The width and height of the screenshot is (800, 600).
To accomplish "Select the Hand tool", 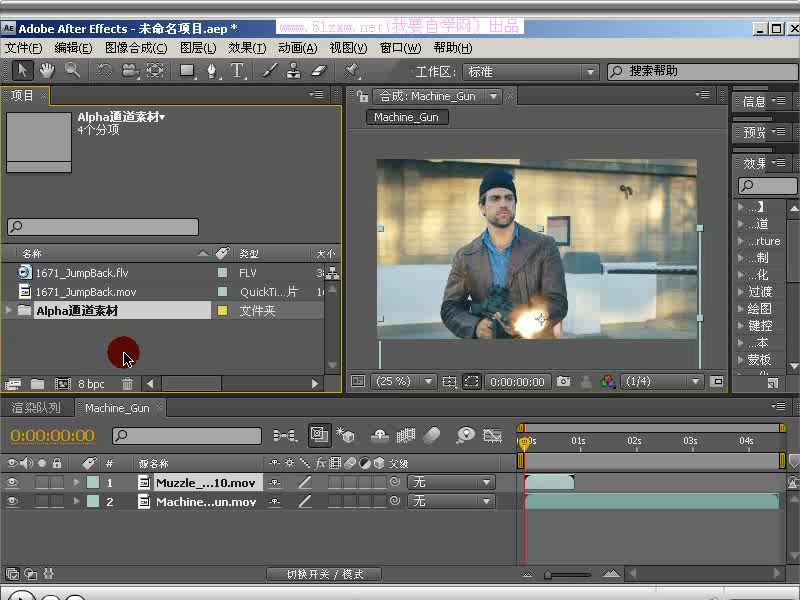I will coord(47,71).
